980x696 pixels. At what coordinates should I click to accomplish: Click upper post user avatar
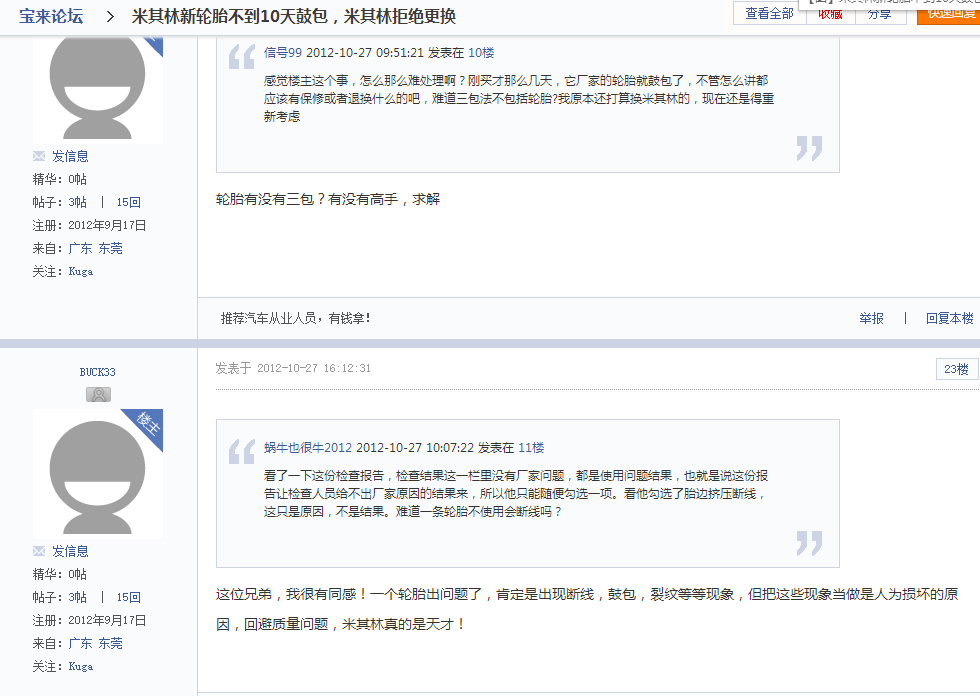(x=98, y=89)
